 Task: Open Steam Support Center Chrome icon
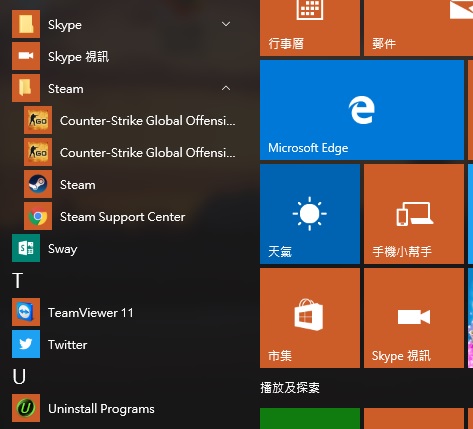point(38,216)
